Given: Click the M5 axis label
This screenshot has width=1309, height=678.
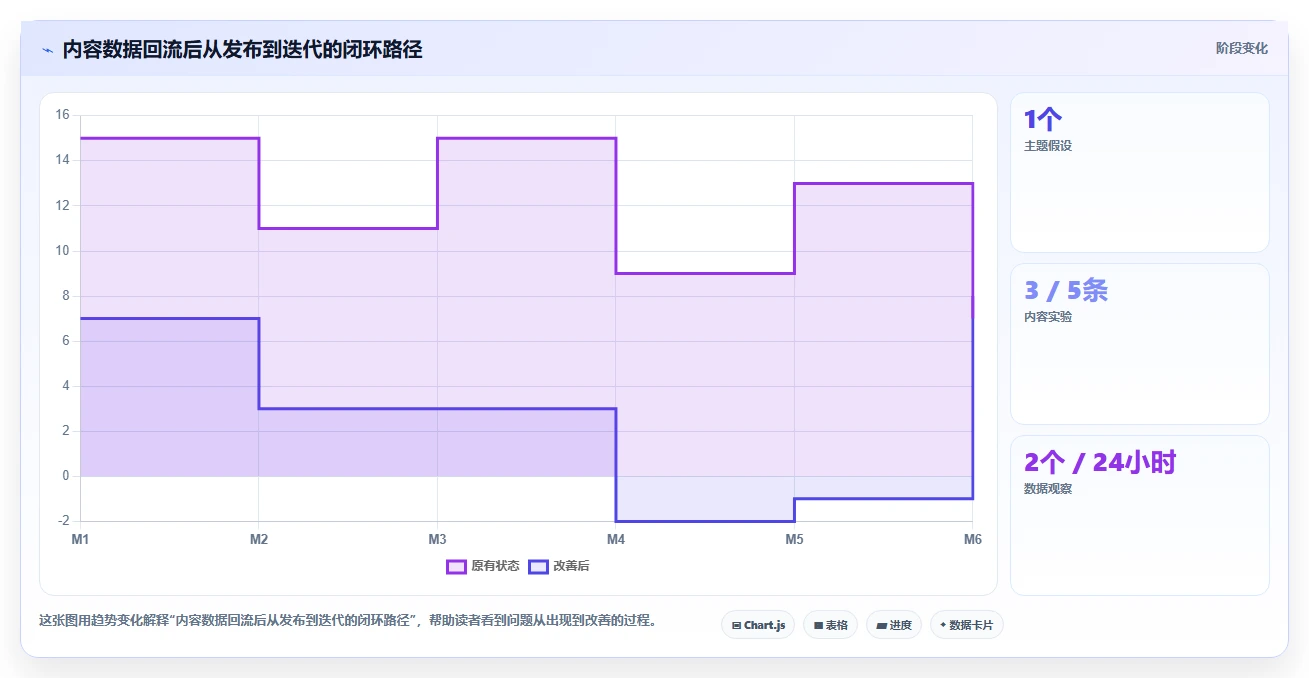Looking at the screenshot, I should 794,540.
